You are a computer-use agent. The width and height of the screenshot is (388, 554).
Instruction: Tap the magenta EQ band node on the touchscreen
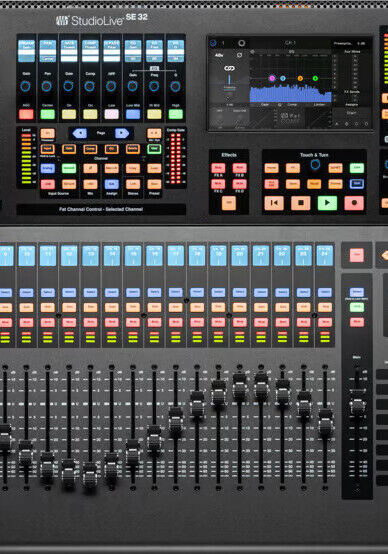point(272,78)
